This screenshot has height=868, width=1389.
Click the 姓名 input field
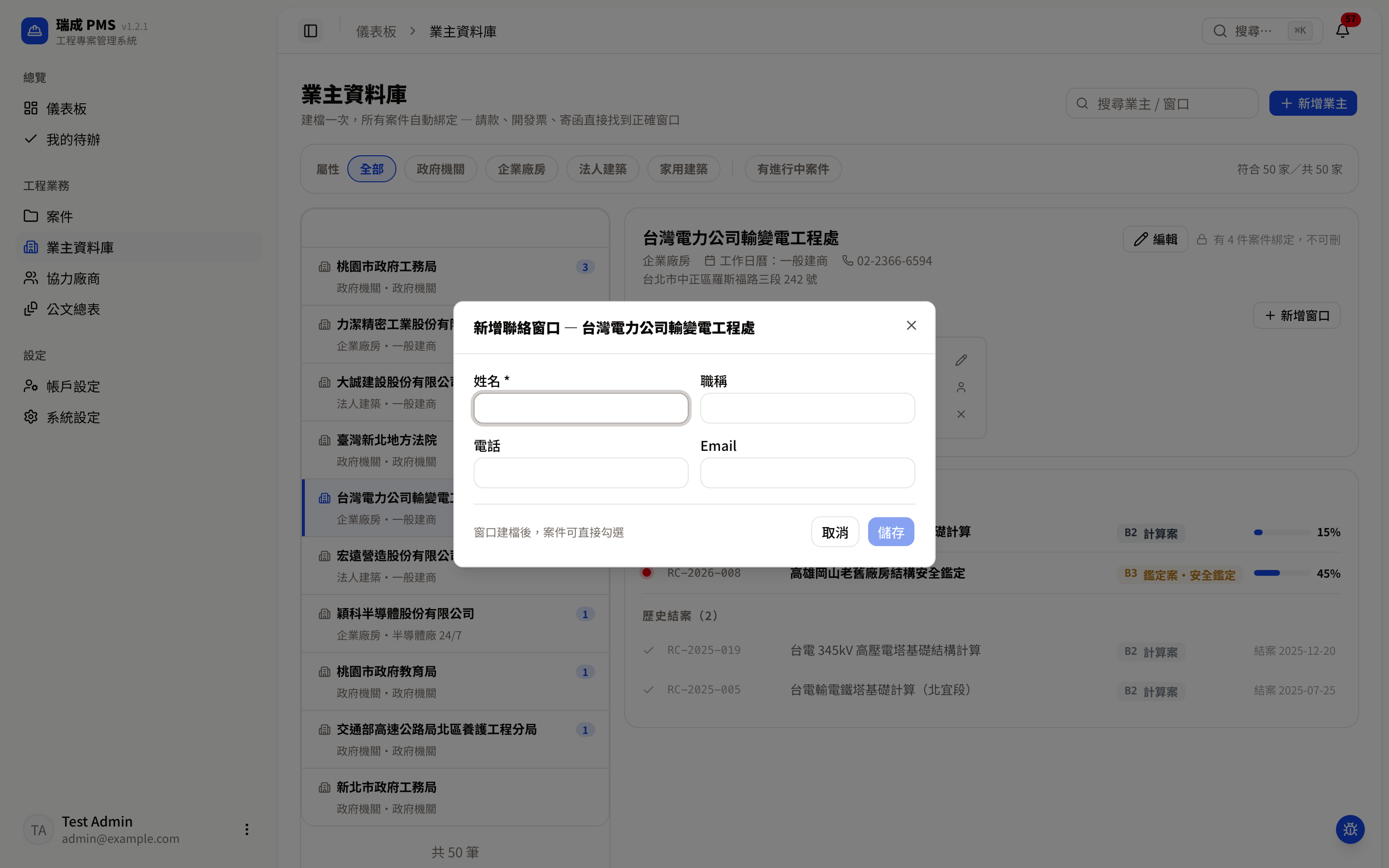[x=581, y=408]
